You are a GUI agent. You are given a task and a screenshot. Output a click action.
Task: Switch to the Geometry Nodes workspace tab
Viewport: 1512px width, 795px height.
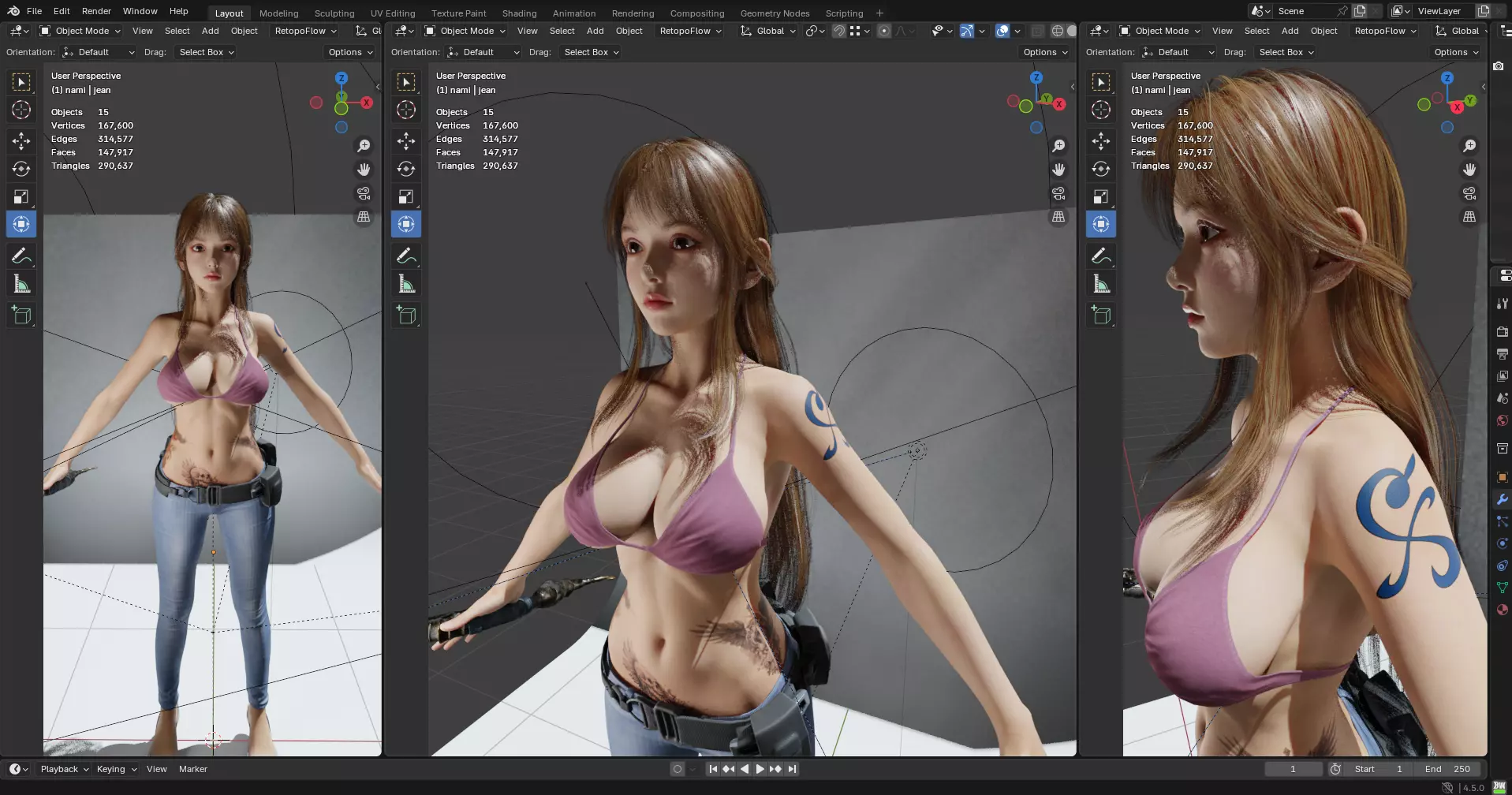775,13
